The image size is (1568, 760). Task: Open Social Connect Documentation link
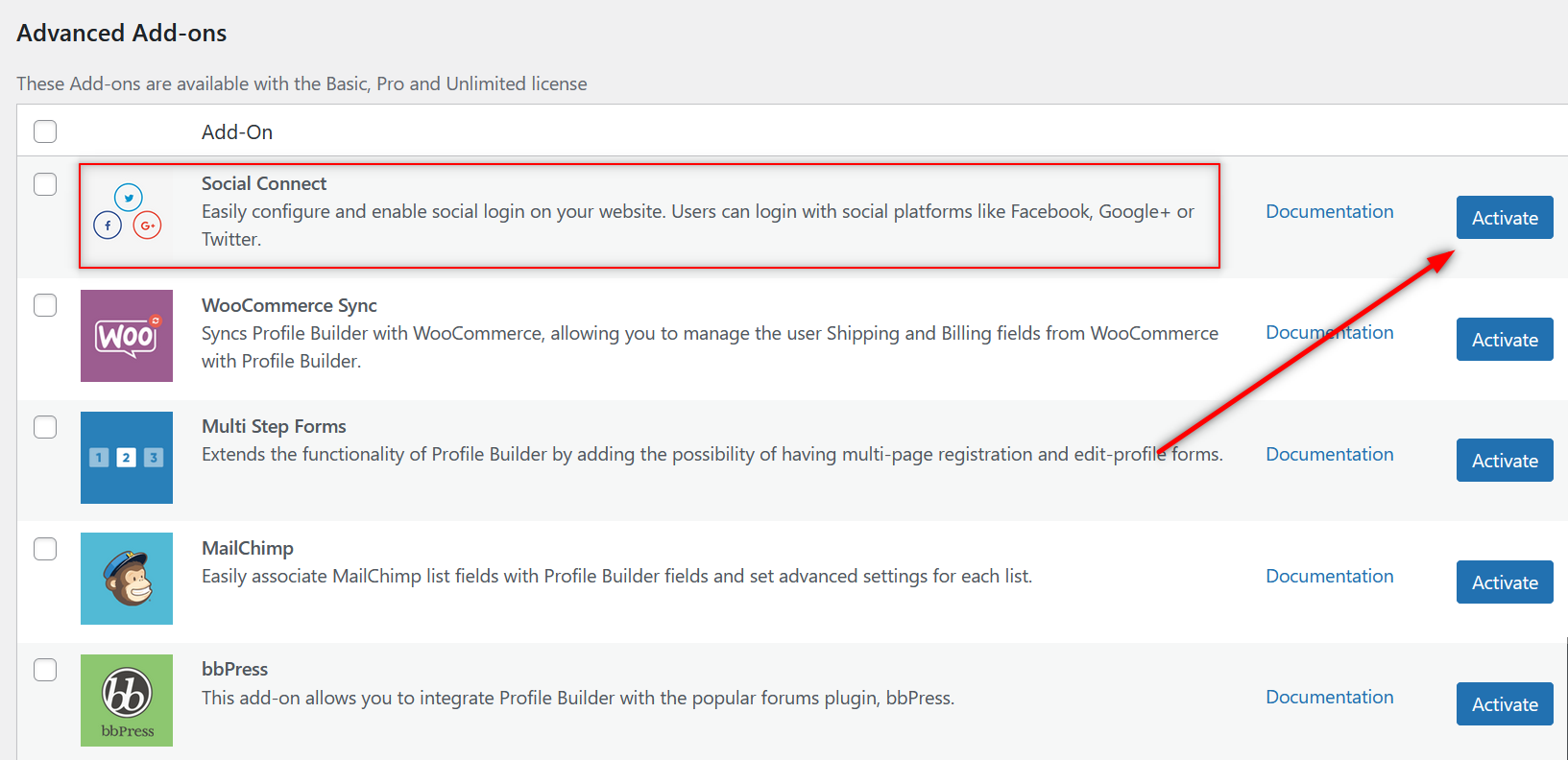(1330, 211)
